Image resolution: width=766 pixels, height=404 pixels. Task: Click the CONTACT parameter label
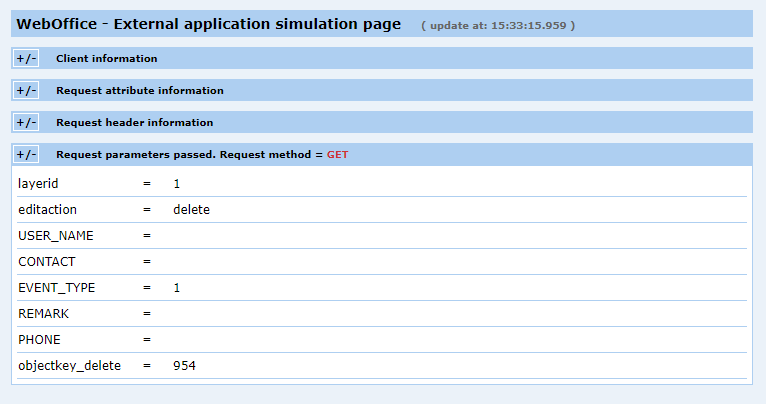(46, 262)
